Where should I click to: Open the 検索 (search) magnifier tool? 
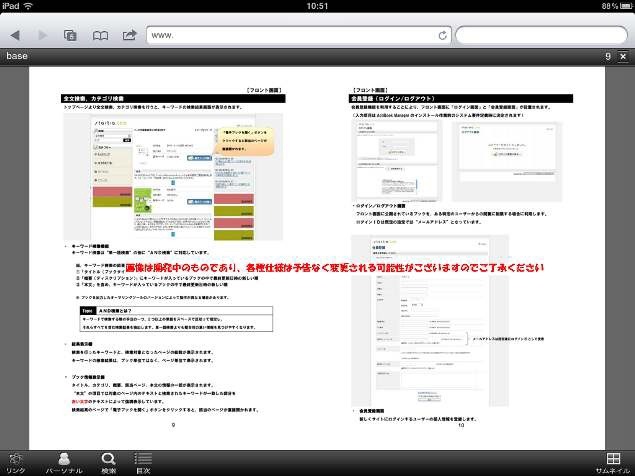(x=108, y=463)
